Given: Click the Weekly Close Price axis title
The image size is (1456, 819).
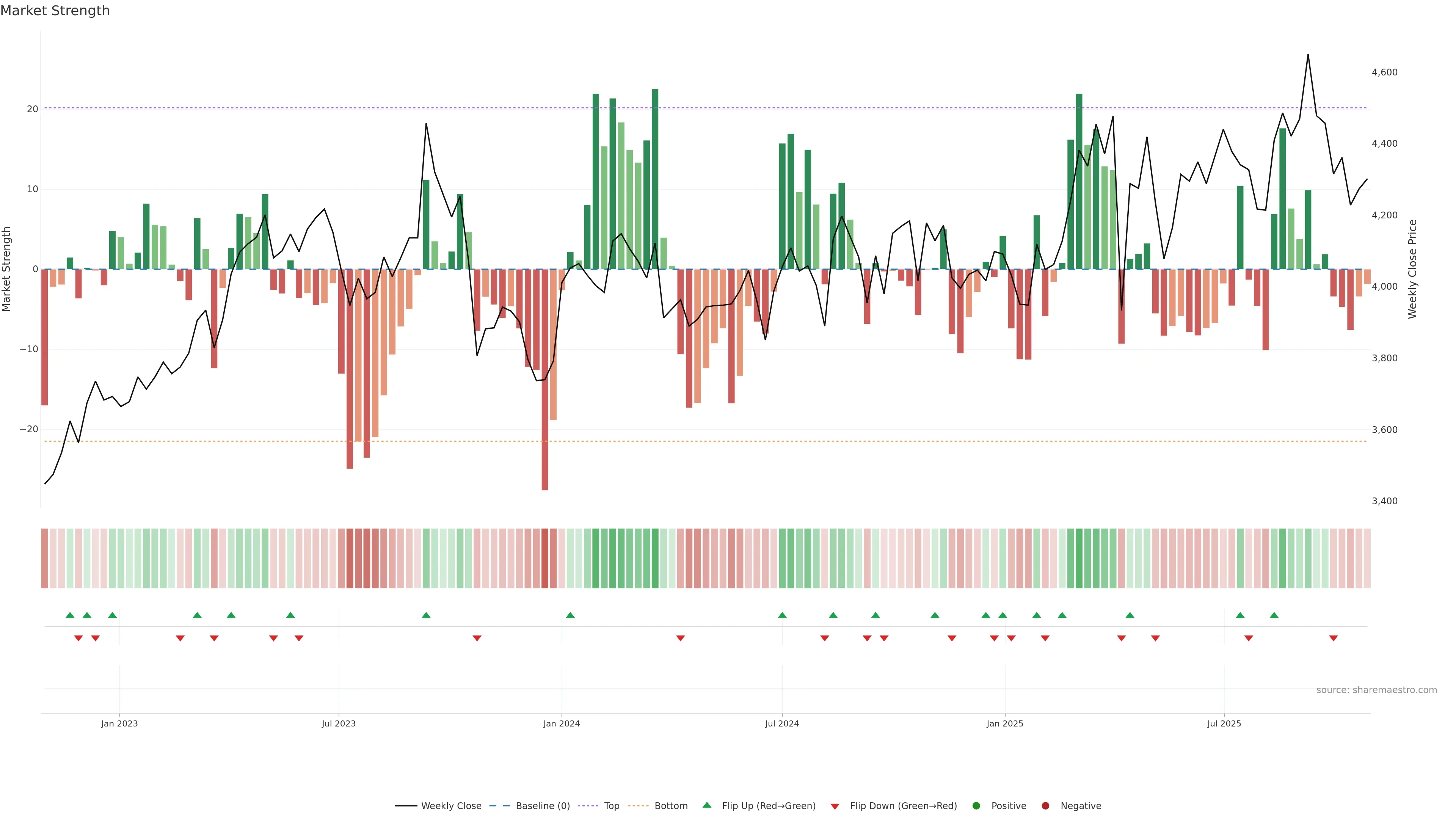Looking at the screenshot, I should (1412, 269).
